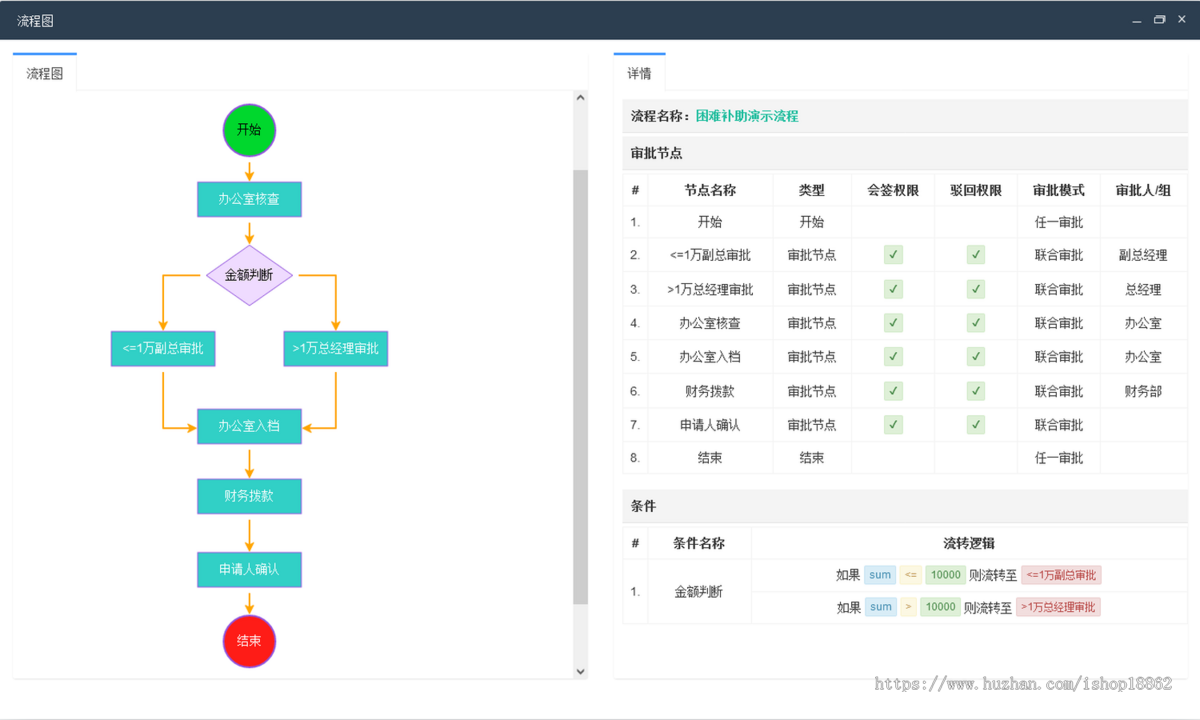The height and width of the screenshot is (720, 1200).
Task: Click the green 10000 value tag
Action: coord(944,574)
